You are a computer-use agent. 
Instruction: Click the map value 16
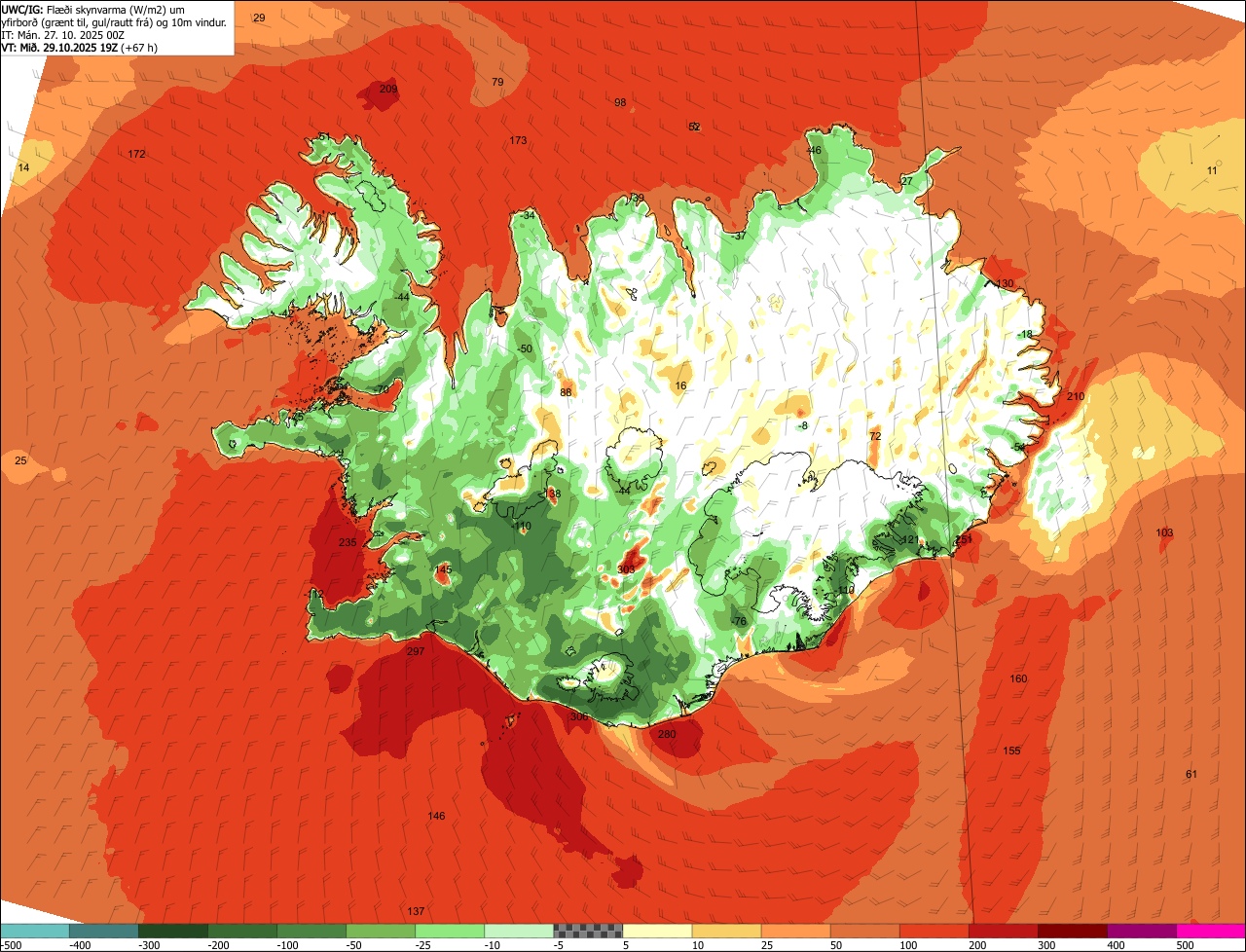pyautogui.click(x=680, y=385)
